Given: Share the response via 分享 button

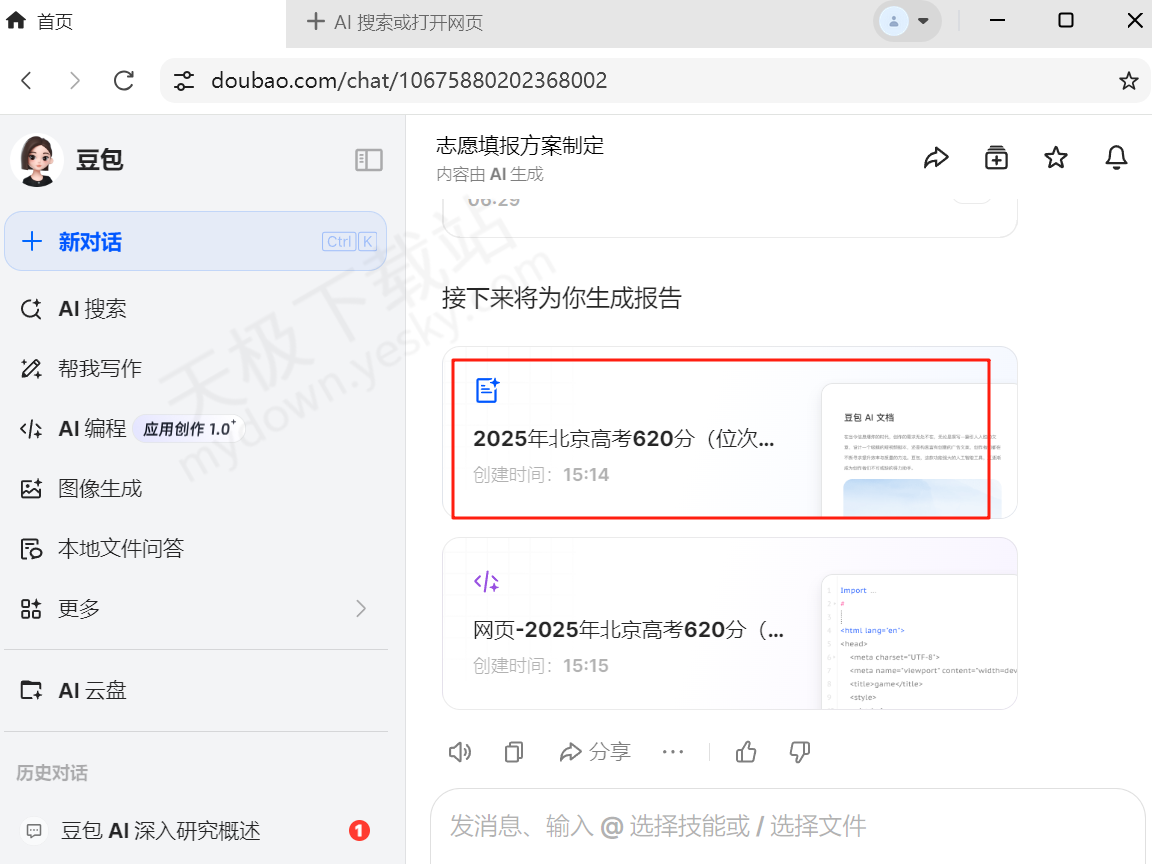Looking at the screenshot, I should 595,751.
